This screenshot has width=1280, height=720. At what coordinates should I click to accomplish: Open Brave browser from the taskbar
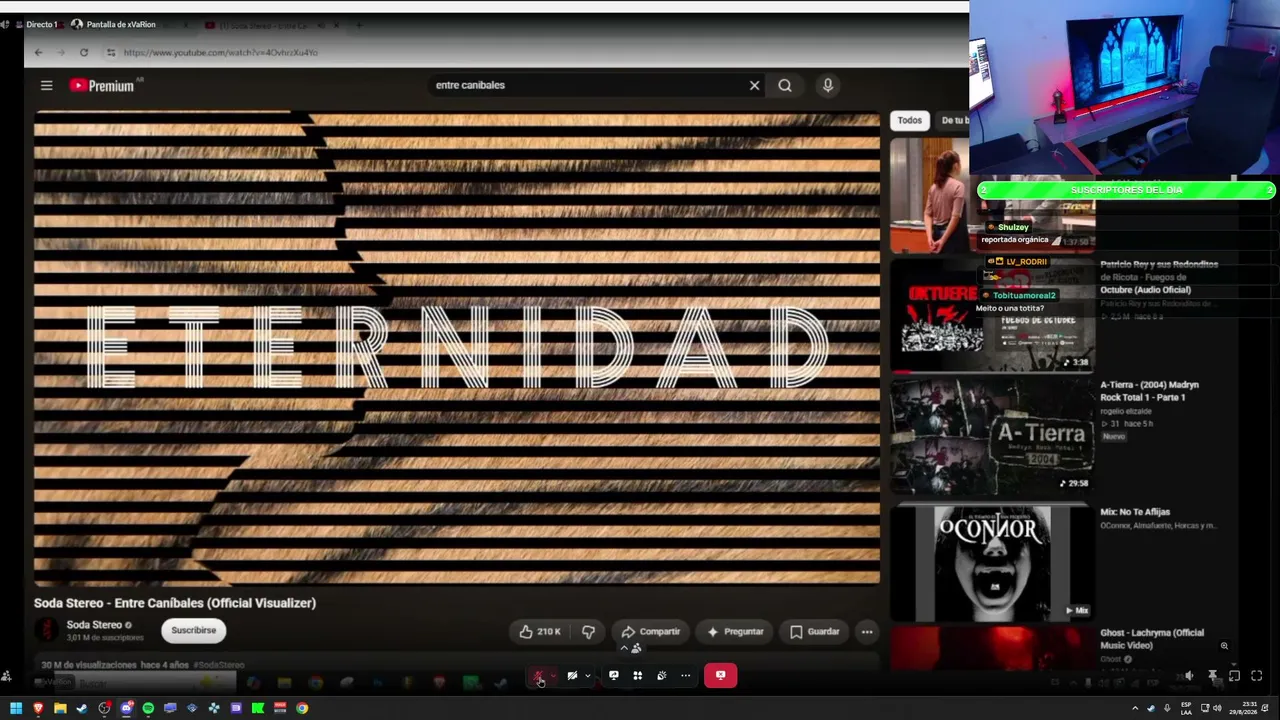(38, 709)
